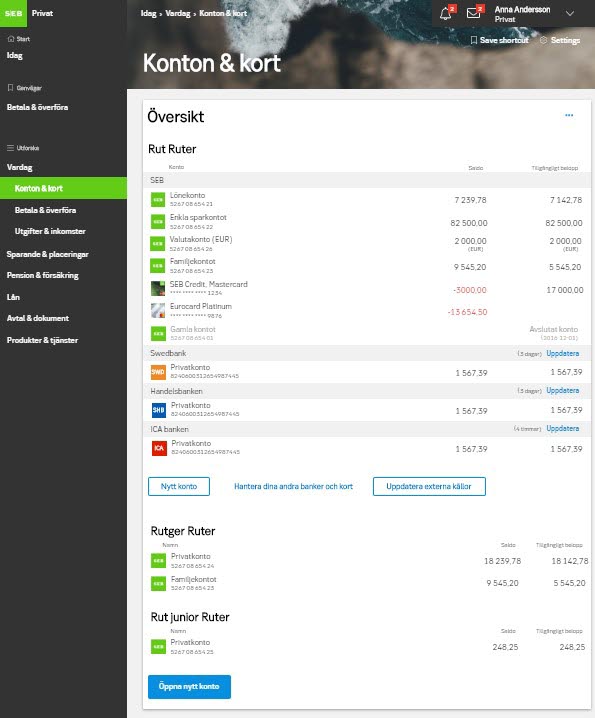Click the Enkla sparkontot SEB icon
Viewport: 595px width, 718px height.
pyautogui.click(x=158, y=222)
